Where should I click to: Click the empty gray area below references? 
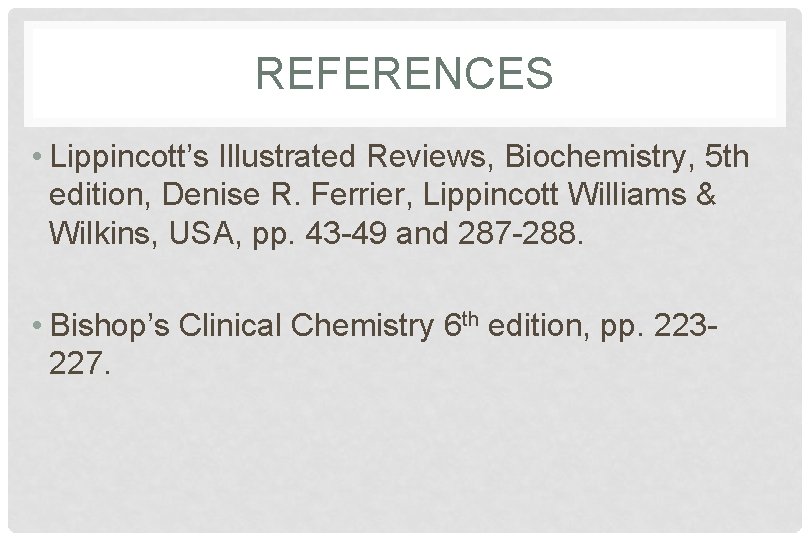(x=404, y=455)
